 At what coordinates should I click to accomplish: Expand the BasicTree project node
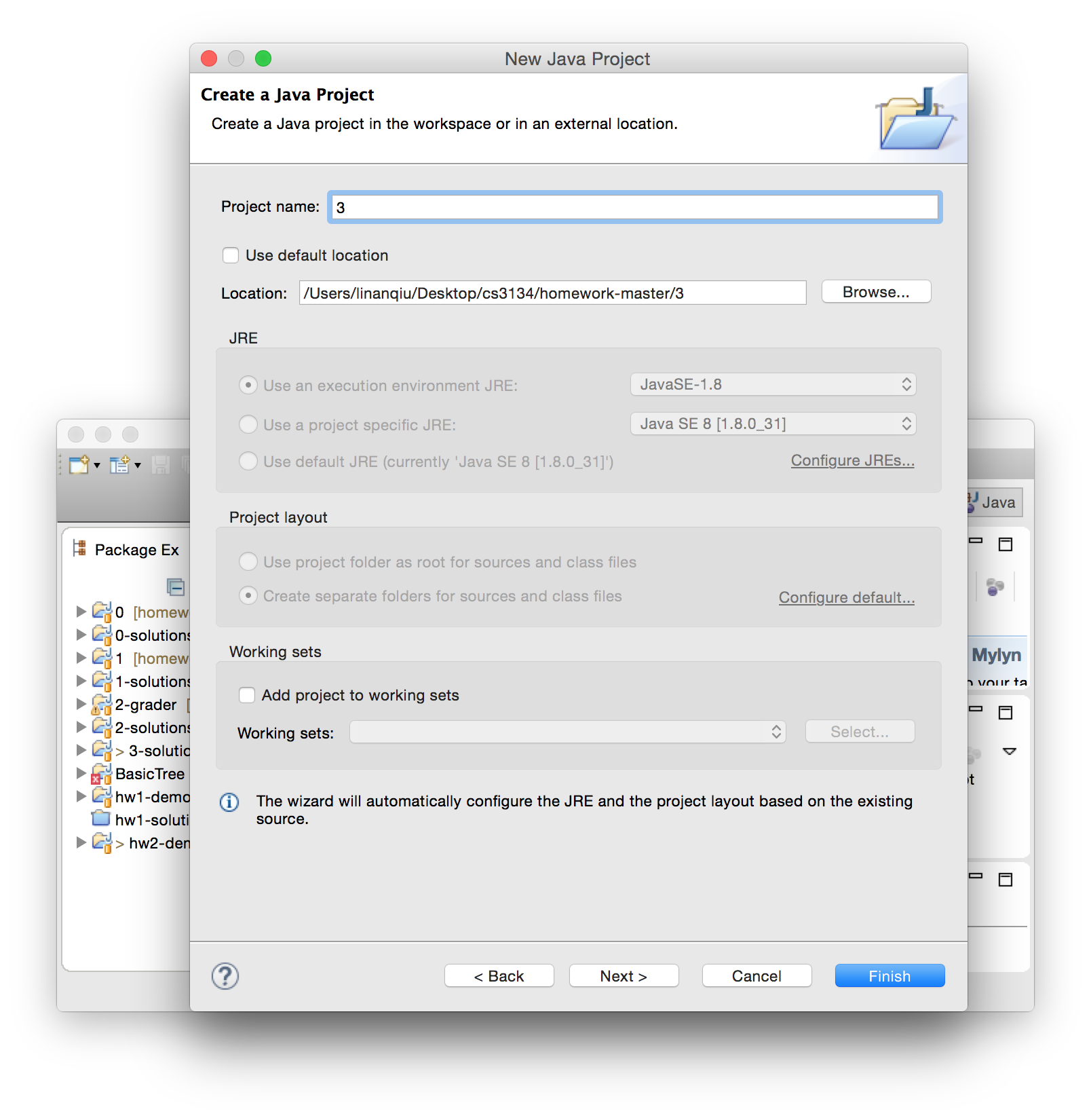[x=81, y=773]
